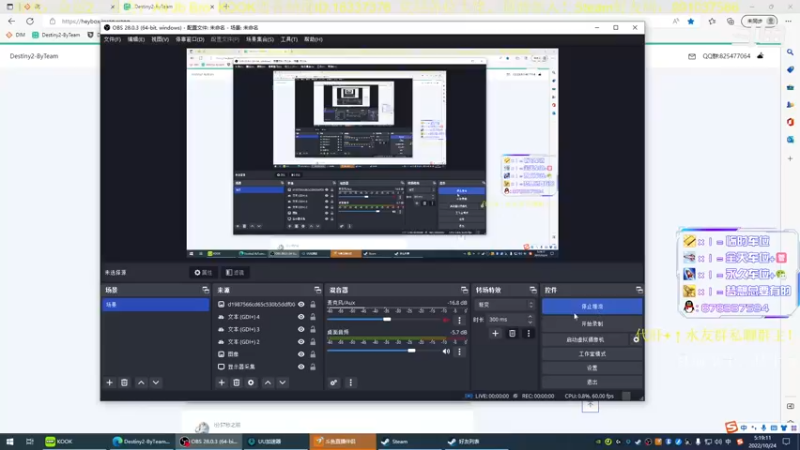Open 文件(F) File menu
Image resolution: width=800 pixels, height=450 pixels.
pyautogui.click(x=112, y=39)
